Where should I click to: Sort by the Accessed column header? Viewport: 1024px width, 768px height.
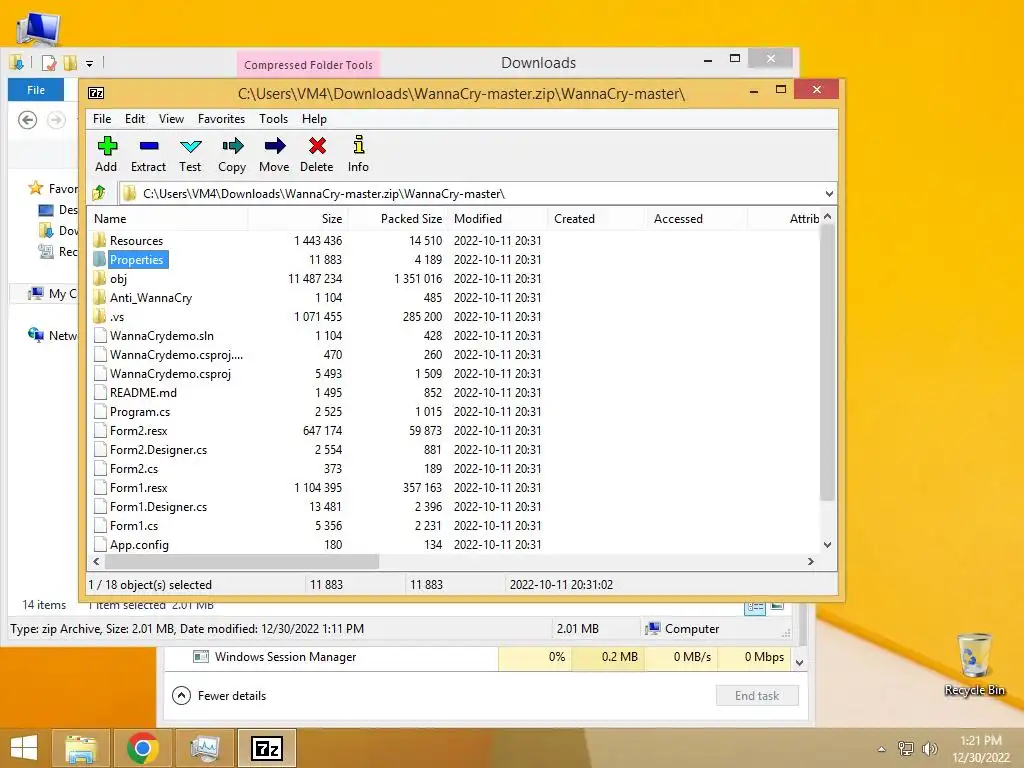click(x=697, y=219)
